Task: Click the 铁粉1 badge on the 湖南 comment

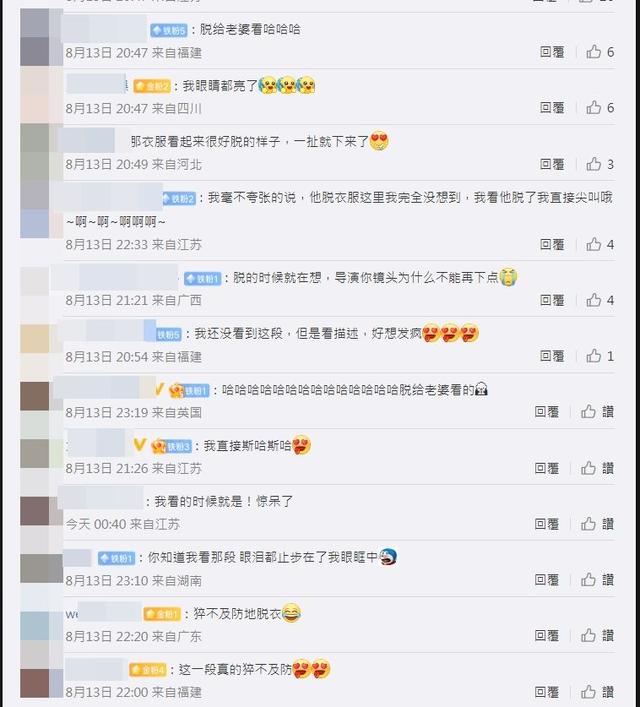Action: tap(116, 559)
